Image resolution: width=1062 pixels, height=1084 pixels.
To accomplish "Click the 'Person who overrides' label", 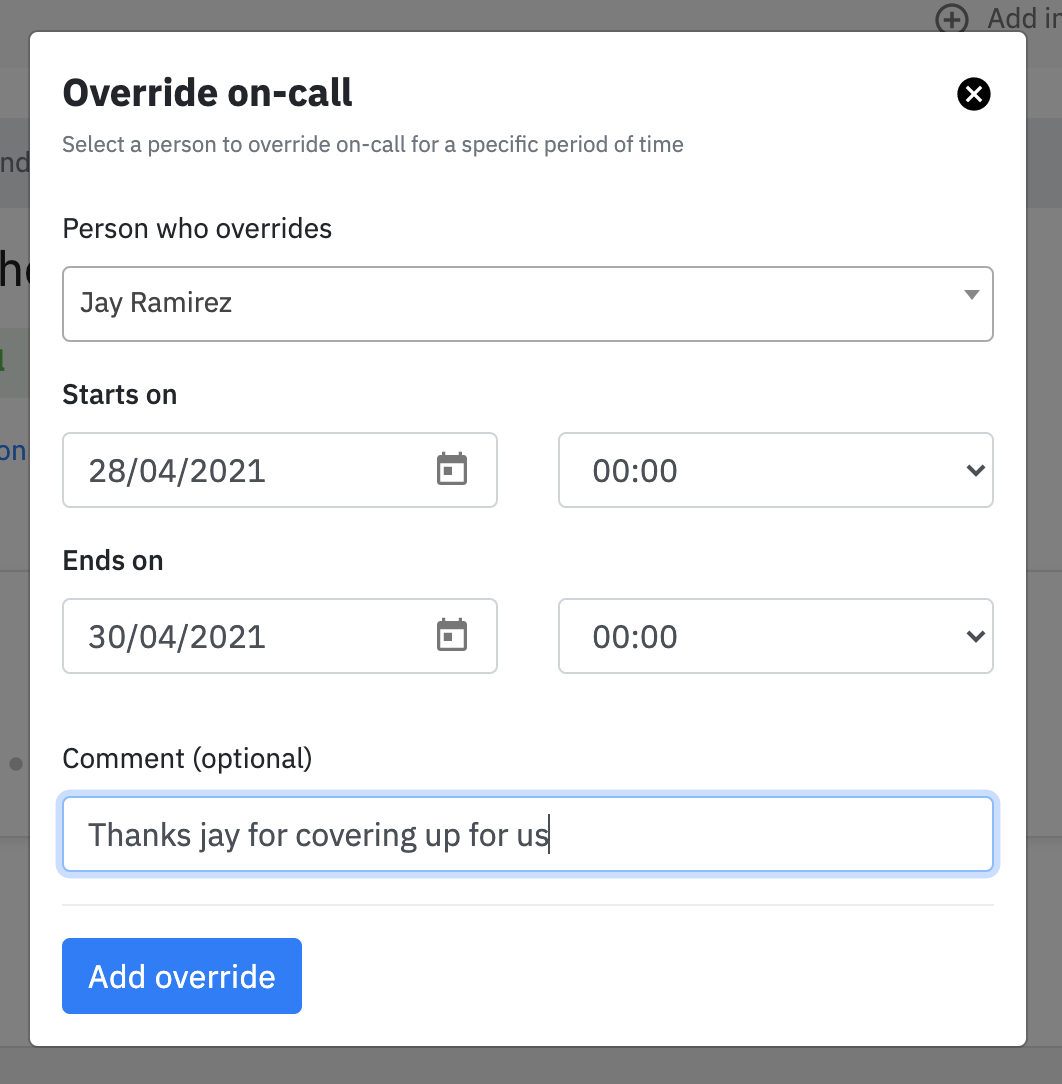I will (197, 229).
